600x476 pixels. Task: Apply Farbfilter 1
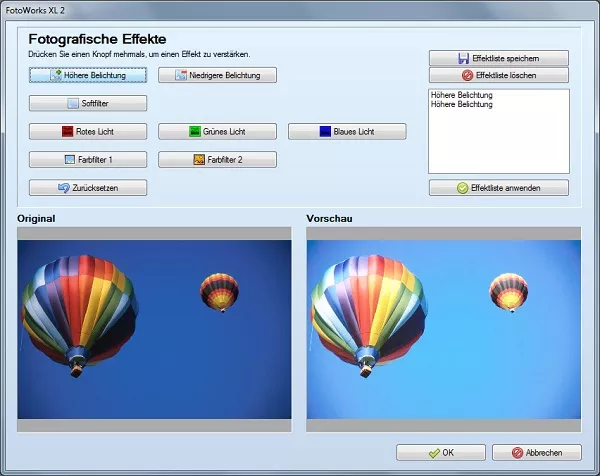pyautogui.click(x=88, y=160)
